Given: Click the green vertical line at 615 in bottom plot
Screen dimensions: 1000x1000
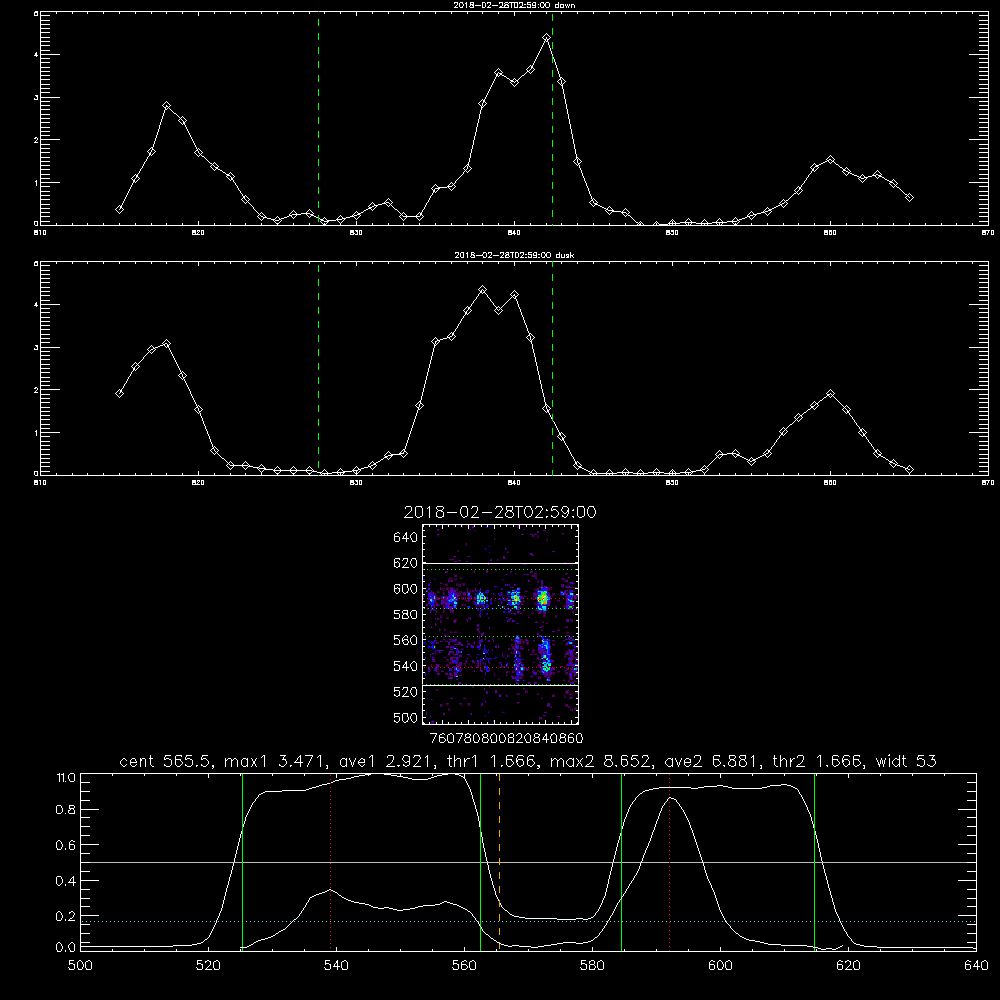Looking at the screenshot, I should coord(814,861).
